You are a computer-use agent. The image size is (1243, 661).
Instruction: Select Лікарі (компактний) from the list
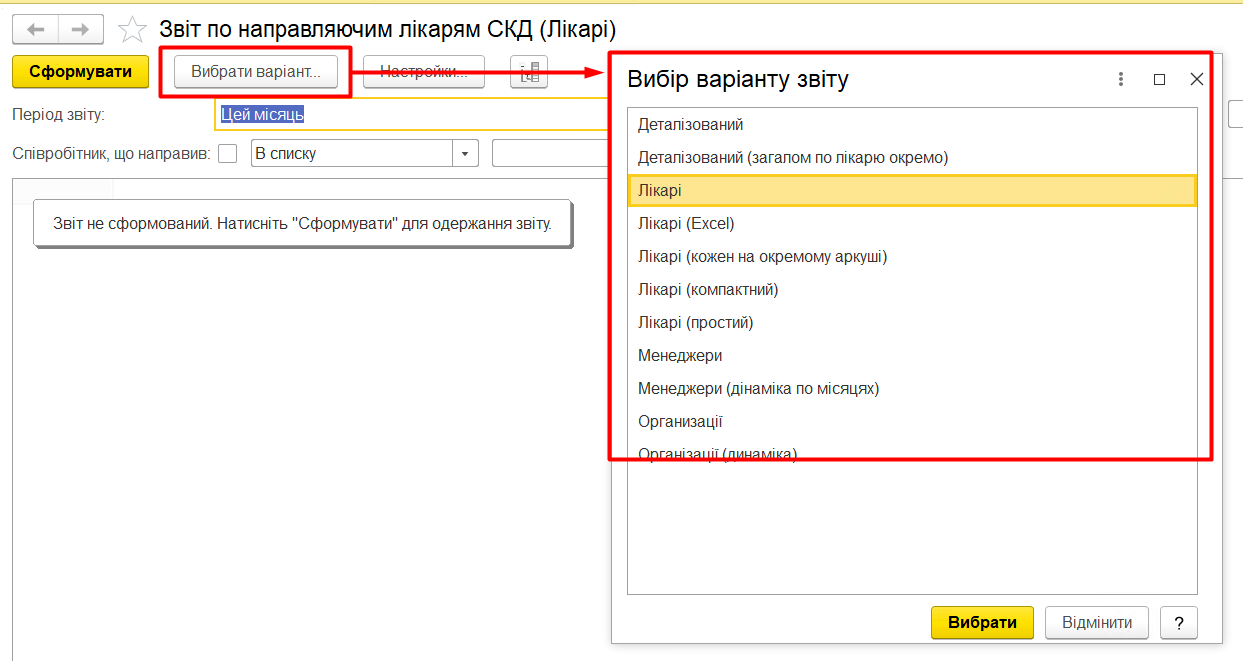tap(708, 289)
